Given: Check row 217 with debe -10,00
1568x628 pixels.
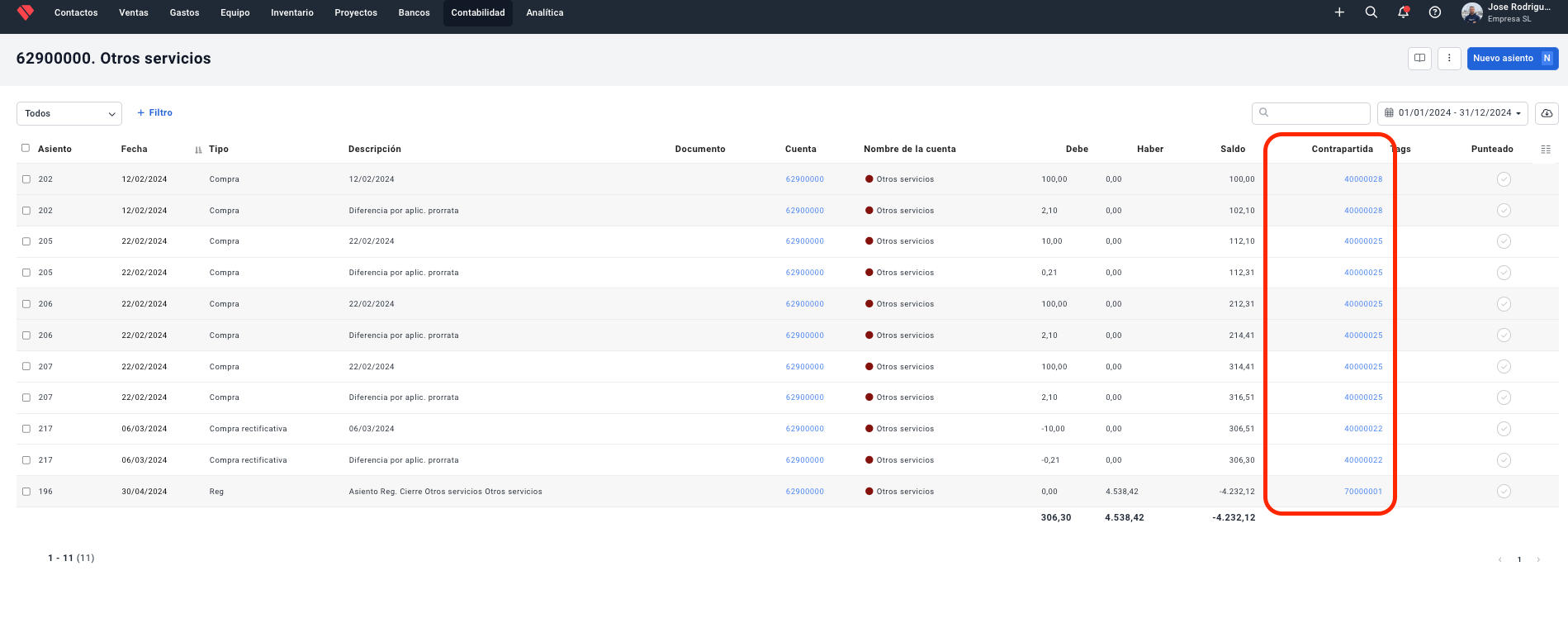Looking at the screenshot, I should pyautogui.click(x=26, y=429).
